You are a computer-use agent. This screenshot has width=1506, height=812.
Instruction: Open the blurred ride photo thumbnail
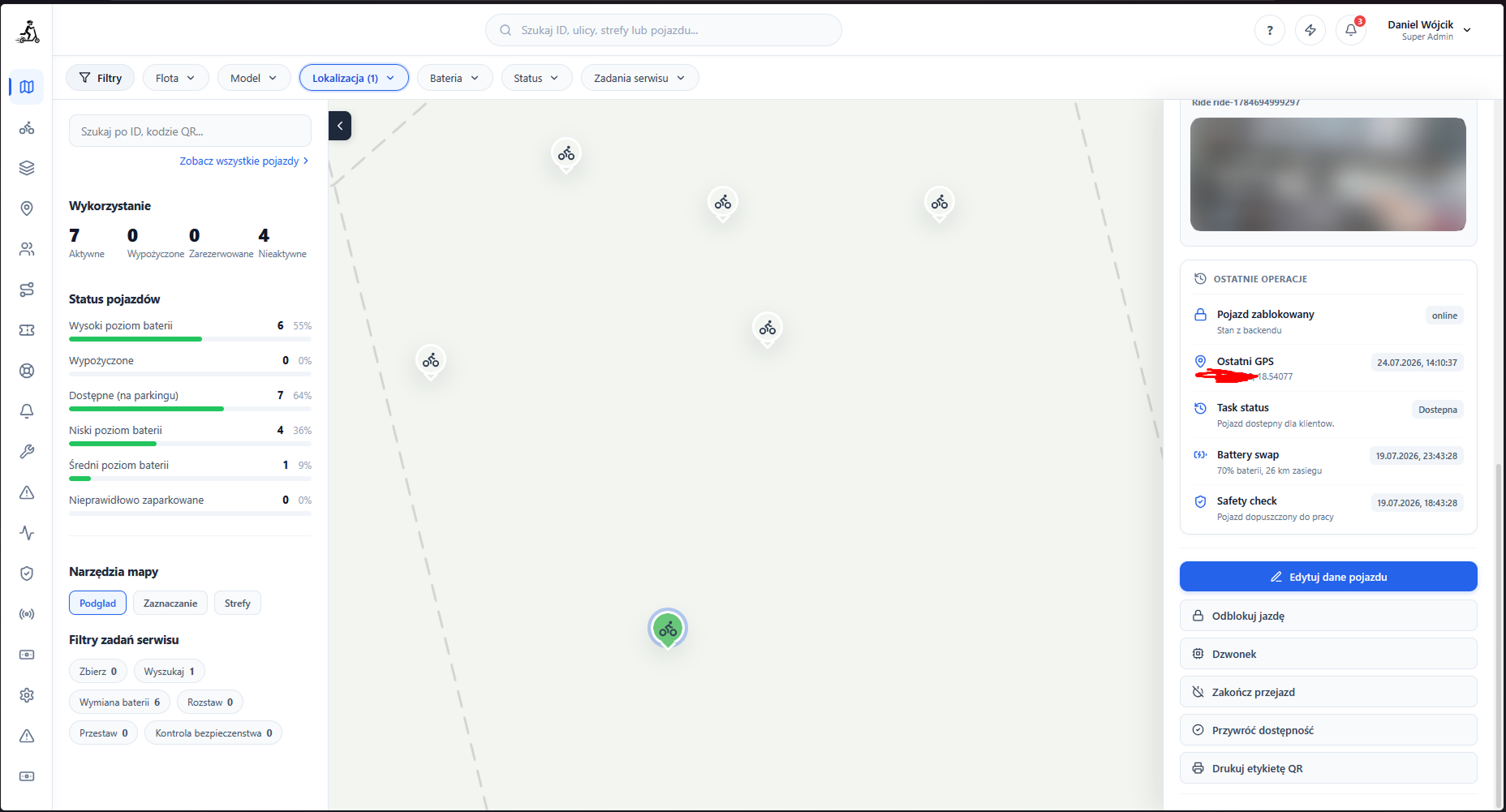(x=1328, y=174)
